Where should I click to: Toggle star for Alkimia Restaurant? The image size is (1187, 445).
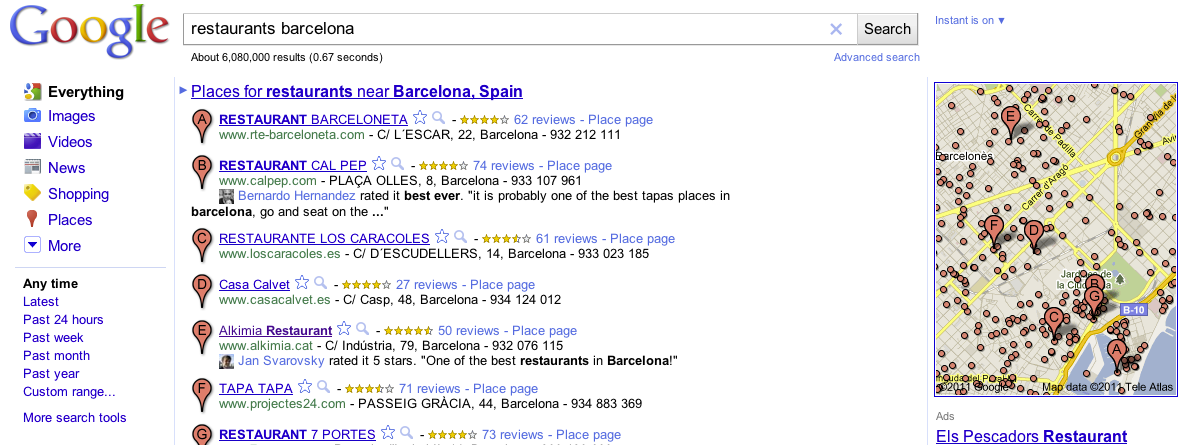pyautogui.click(x=344, y=329)
